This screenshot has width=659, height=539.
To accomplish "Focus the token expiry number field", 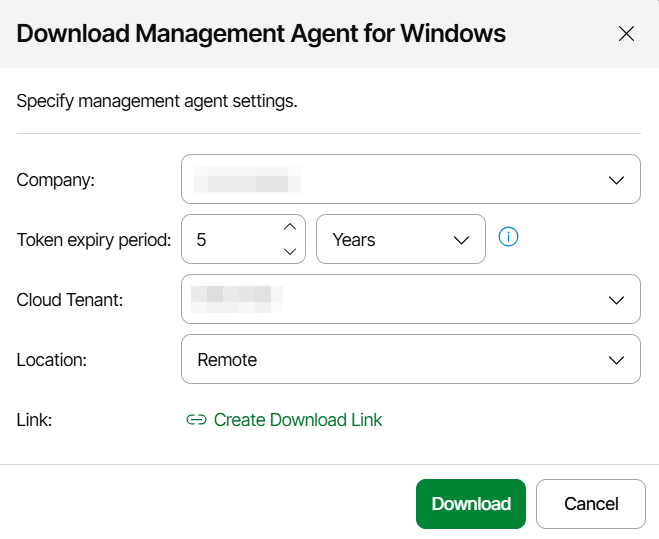I will pos(230,240).
